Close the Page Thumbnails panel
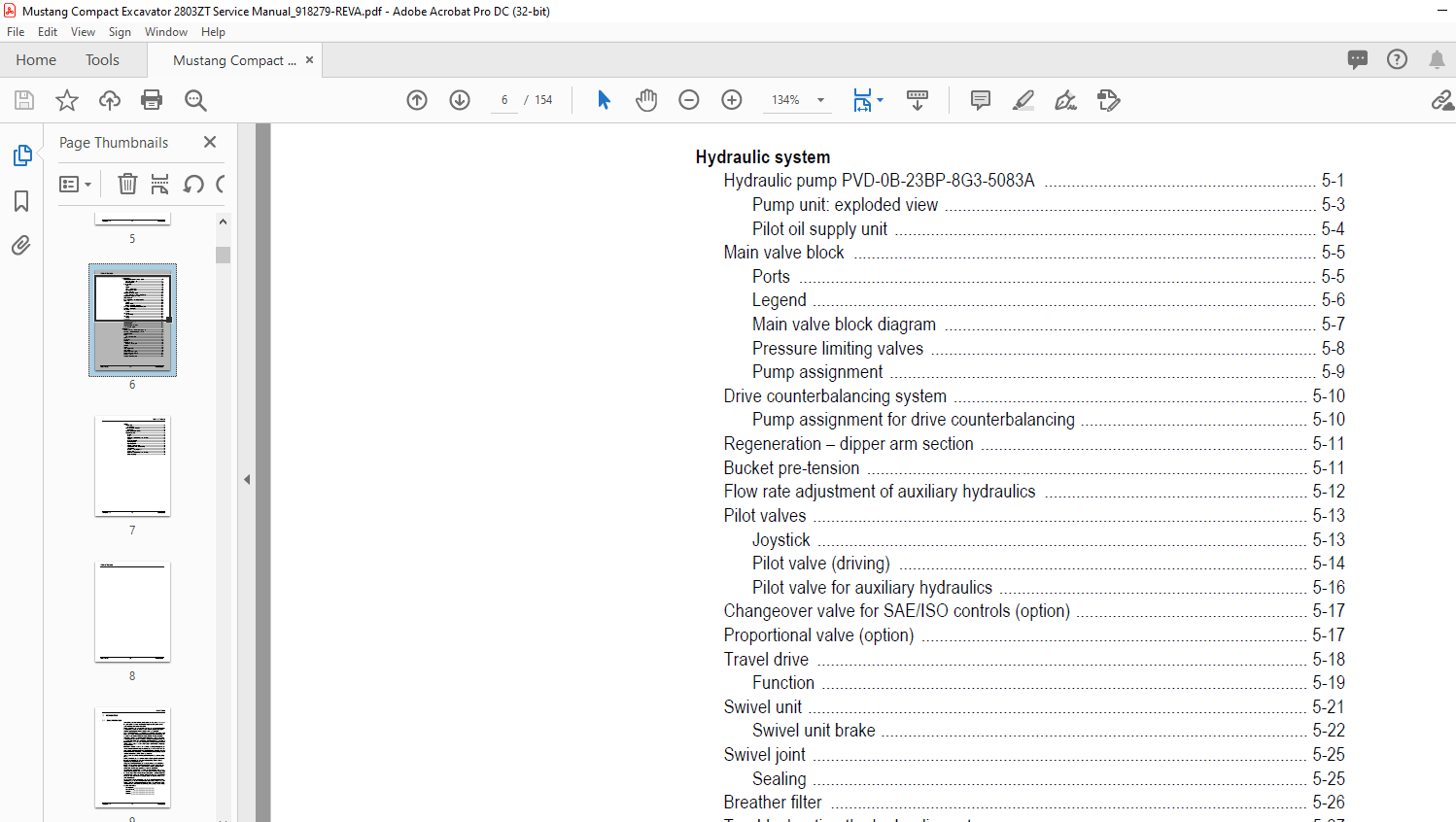Screen dimensions: 1456x822 [x=210, y=142]
